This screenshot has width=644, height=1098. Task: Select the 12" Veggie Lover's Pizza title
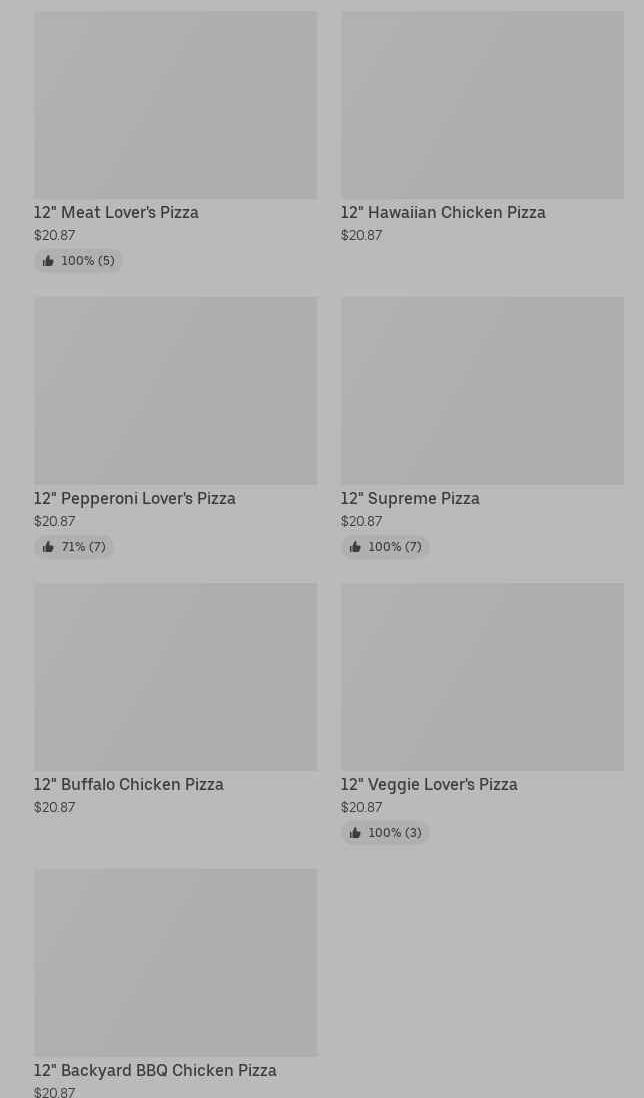coord(429,784)
